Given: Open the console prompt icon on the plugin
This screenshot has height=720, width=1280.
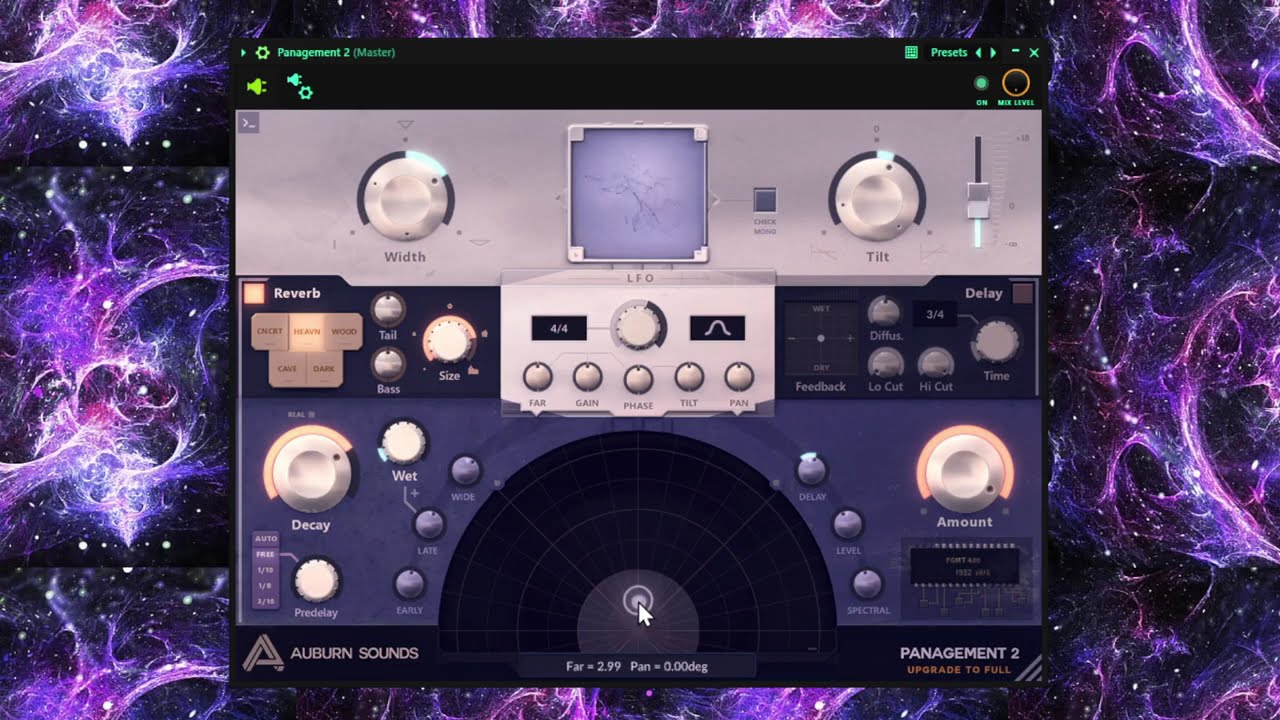Looking at the screenshot, I should tap(249, 123).
